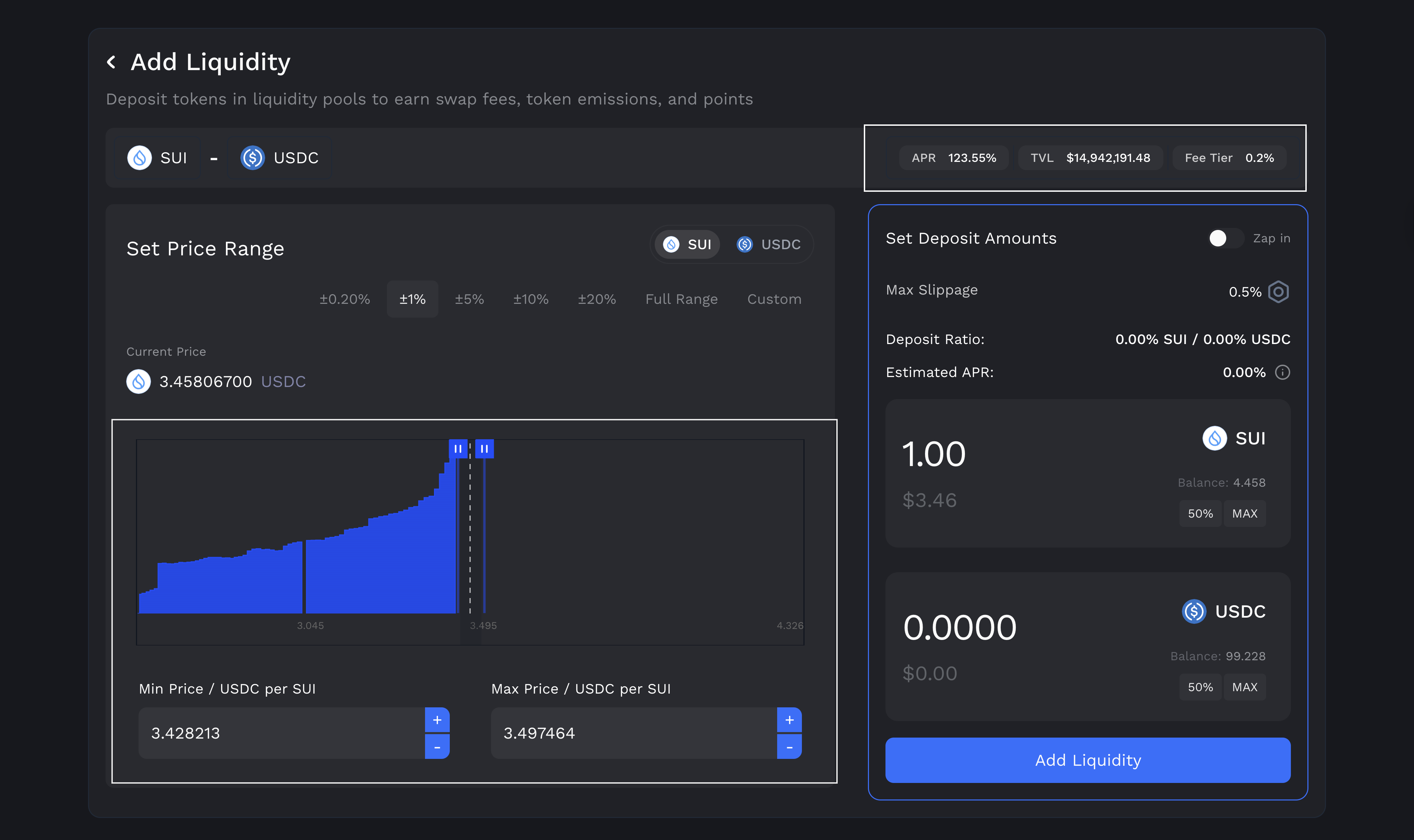Set SUI deposit to 50% of balance

(1200, 513)
